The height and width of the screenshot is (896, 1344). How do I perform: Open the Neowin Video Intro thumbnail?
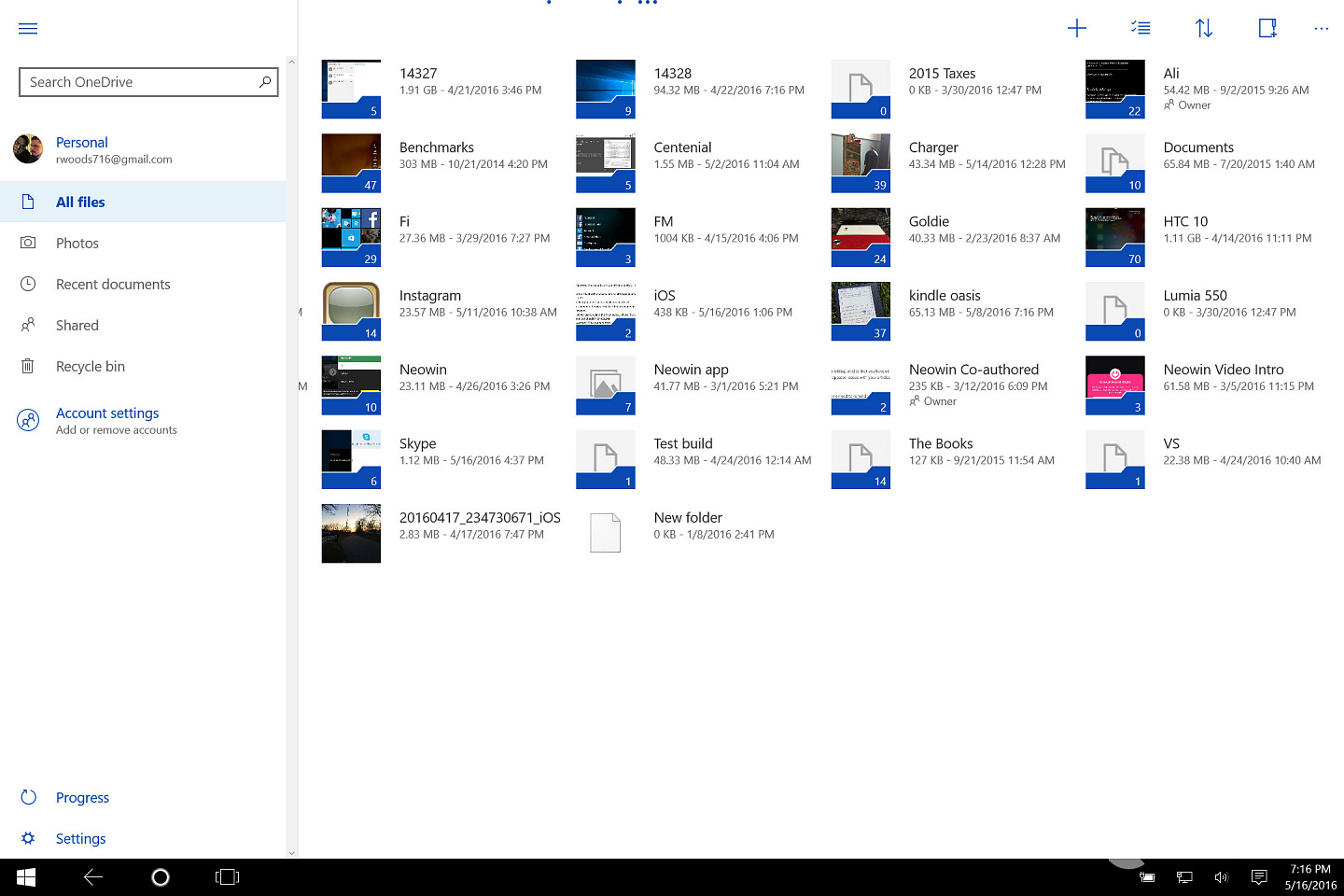click(x=1115, y=385)
